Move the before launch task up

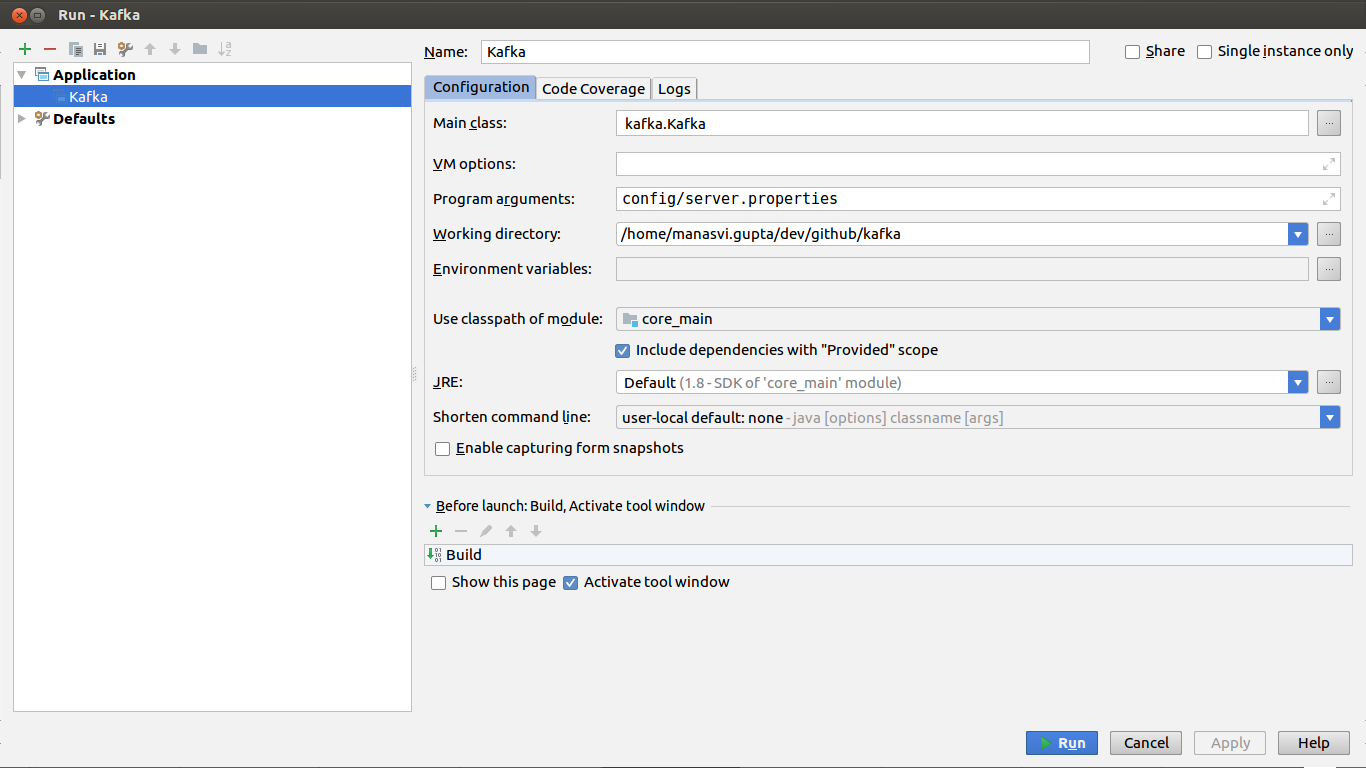click(511, 531)
